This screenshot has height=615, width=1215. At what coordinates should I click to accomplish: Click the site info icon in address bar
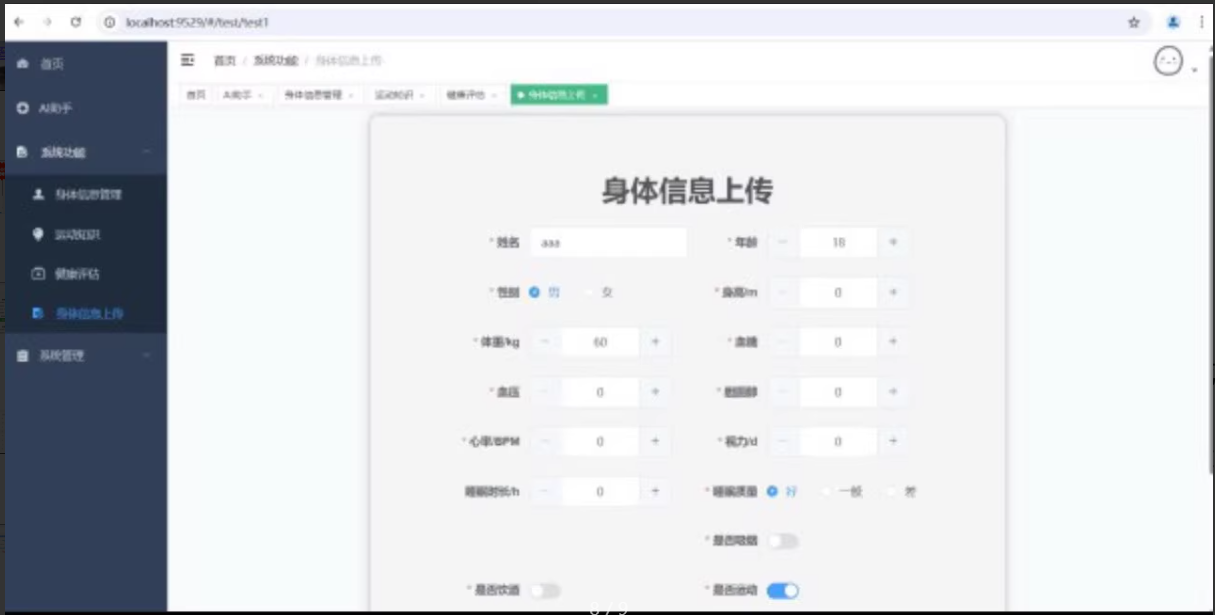pos(111,21)
